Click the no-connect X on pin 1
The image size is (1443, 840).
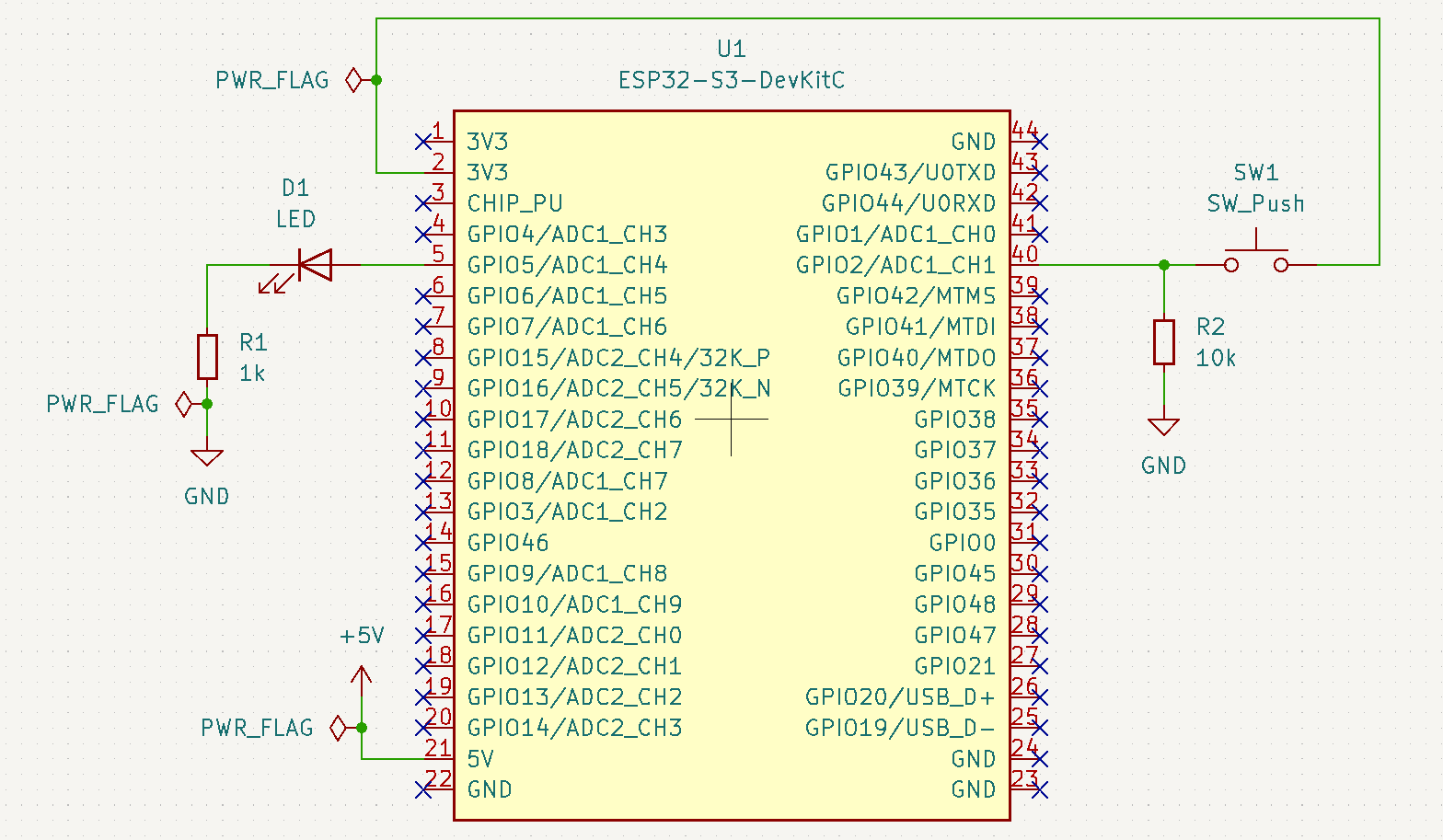point(423,142)
